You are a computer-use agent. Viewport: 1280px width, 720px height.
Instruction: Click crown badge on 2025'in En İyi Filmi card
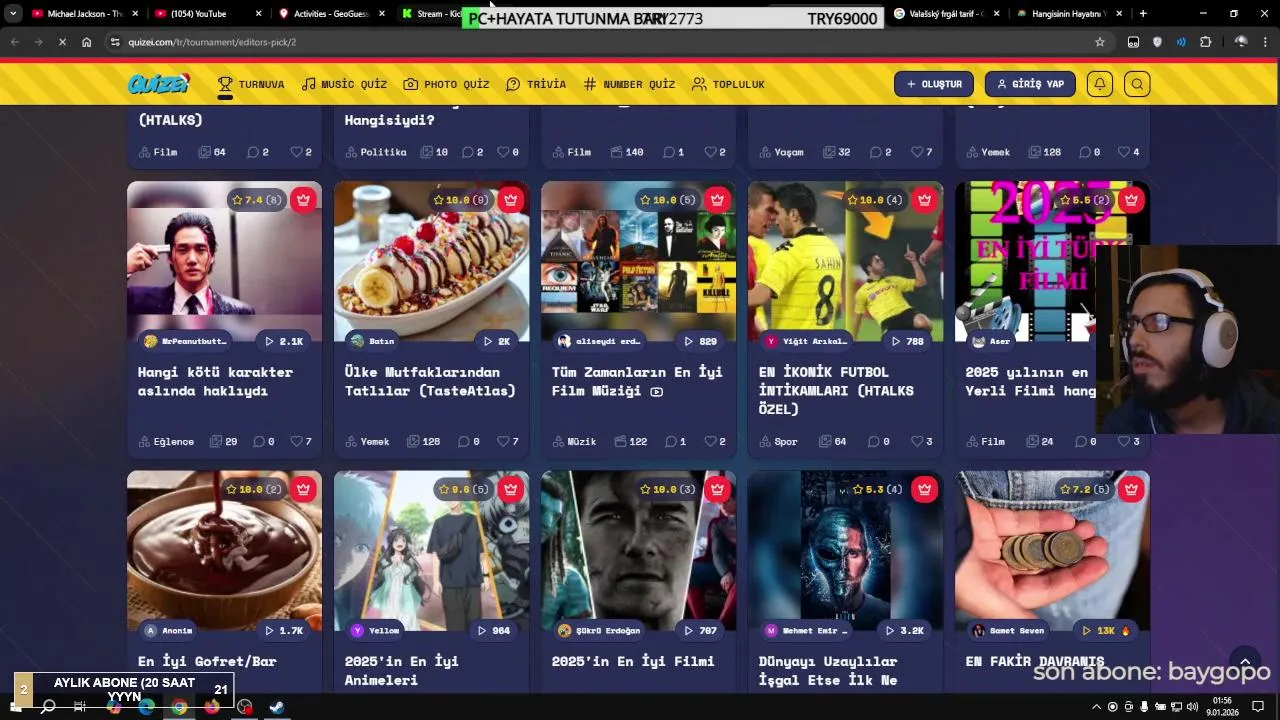click(x=717, y=489)
